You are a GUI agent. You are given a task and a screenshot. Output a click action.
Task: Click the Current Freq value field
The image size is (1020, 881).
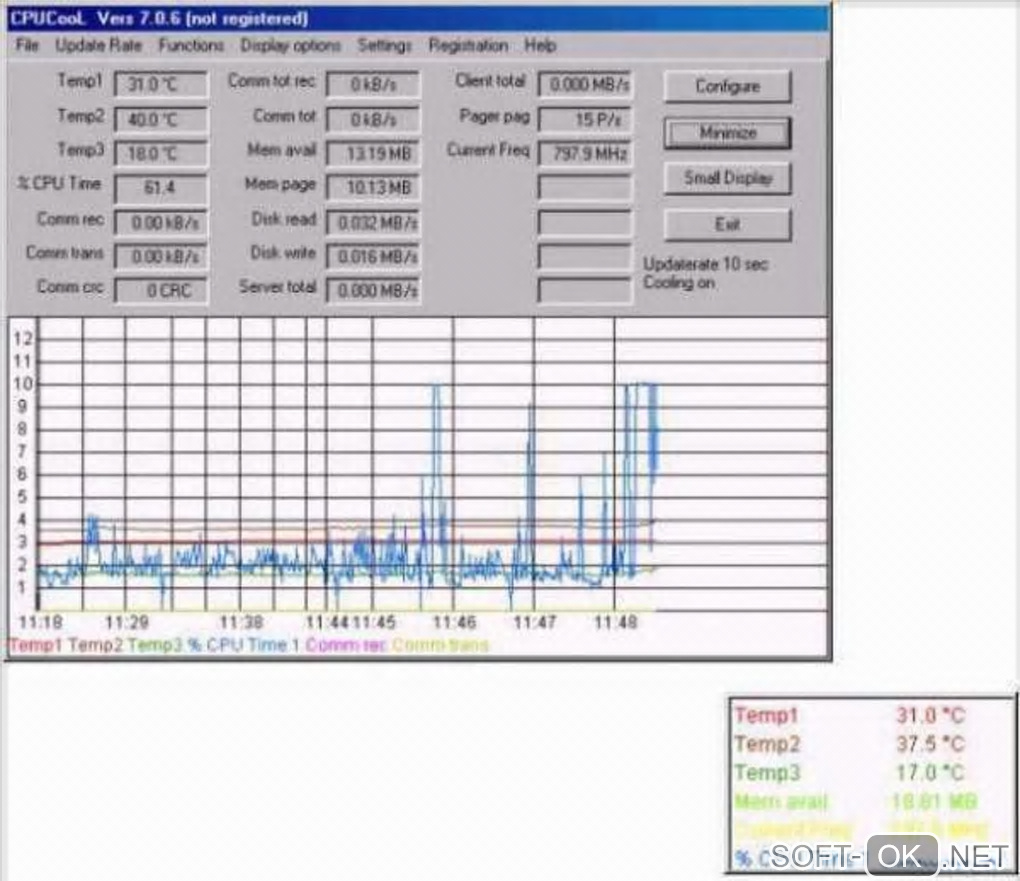pyautogui.click(x=585, y=154)
